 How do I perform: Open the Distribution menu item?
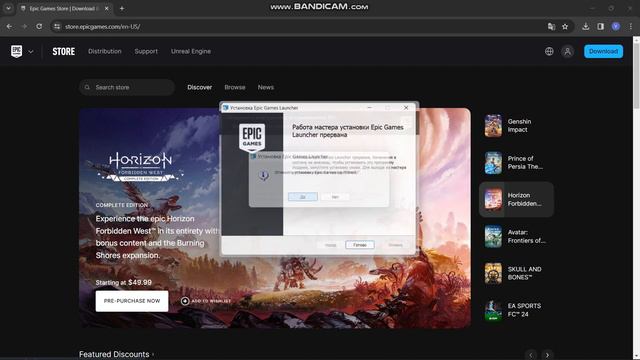tap(105, 51)
